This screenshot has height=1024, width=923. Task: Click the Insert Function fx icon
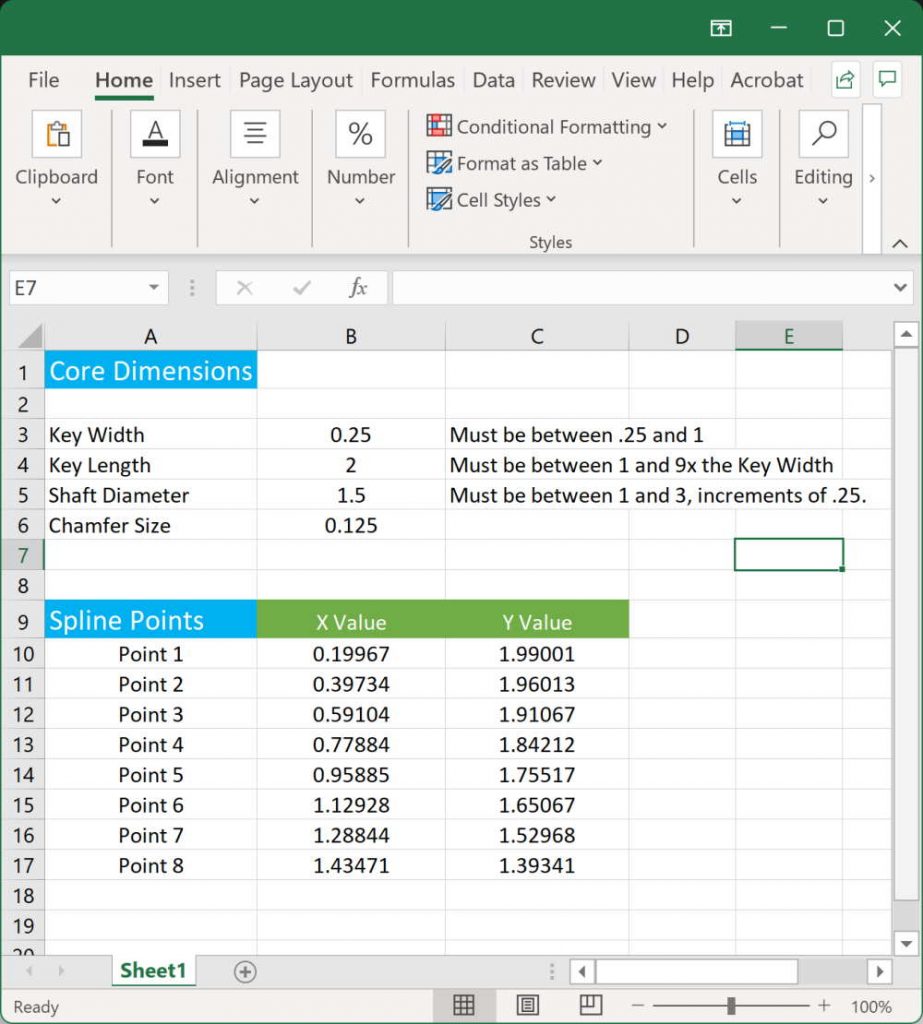pyautogui.click(x=358, y=287)
